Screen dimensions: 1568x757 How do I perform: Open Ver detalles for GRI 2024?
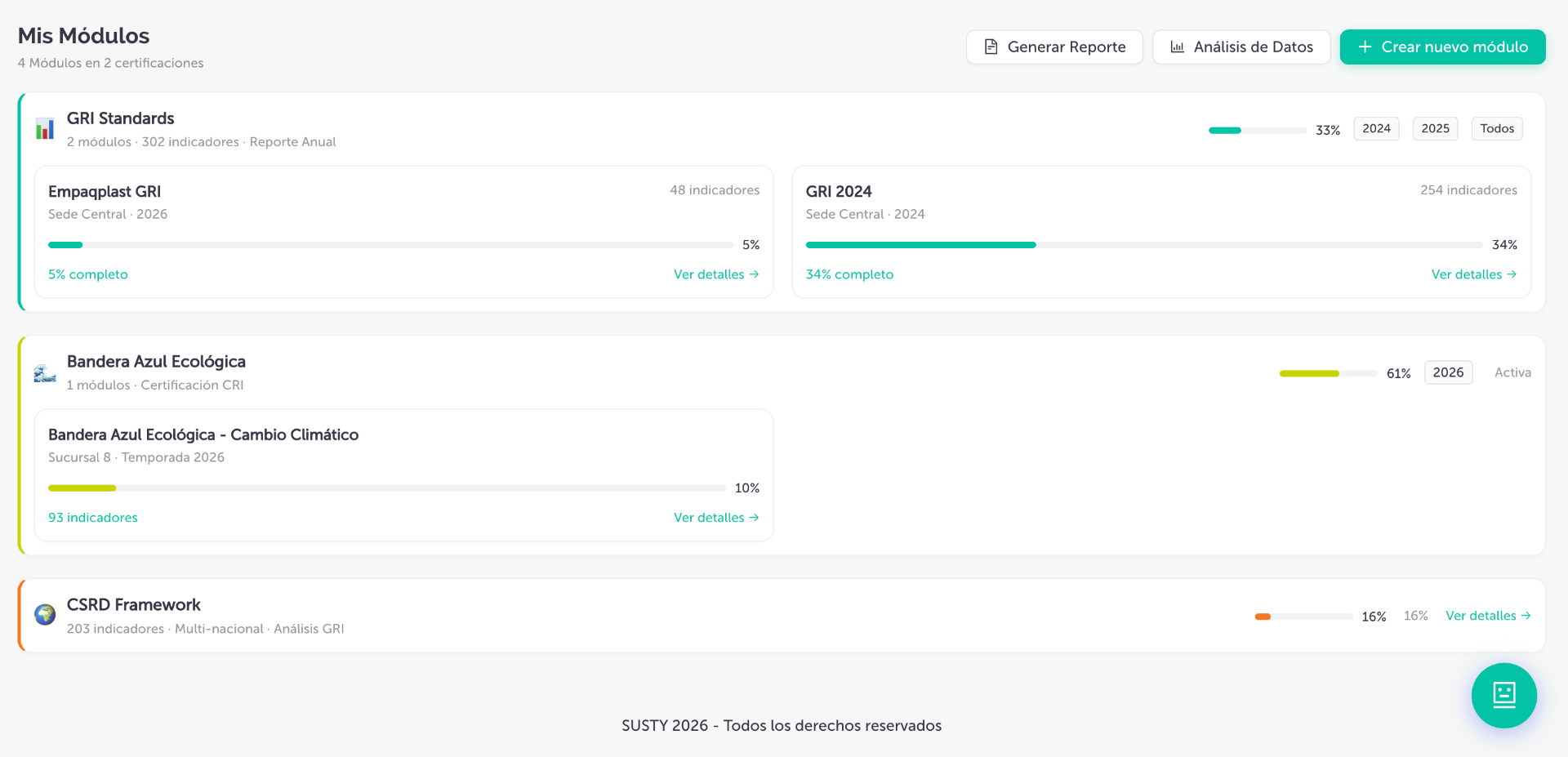1474,274
